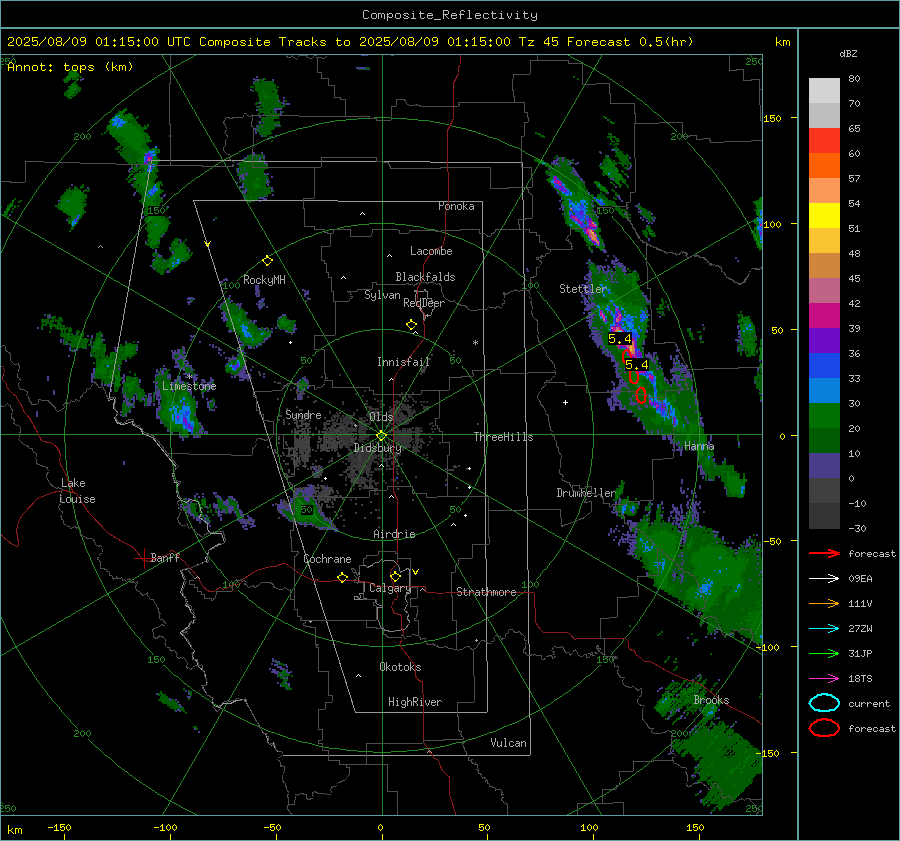Click the RockyMH label
The image size is (900, 841).
pyautogui.click(x=264, y=280)
